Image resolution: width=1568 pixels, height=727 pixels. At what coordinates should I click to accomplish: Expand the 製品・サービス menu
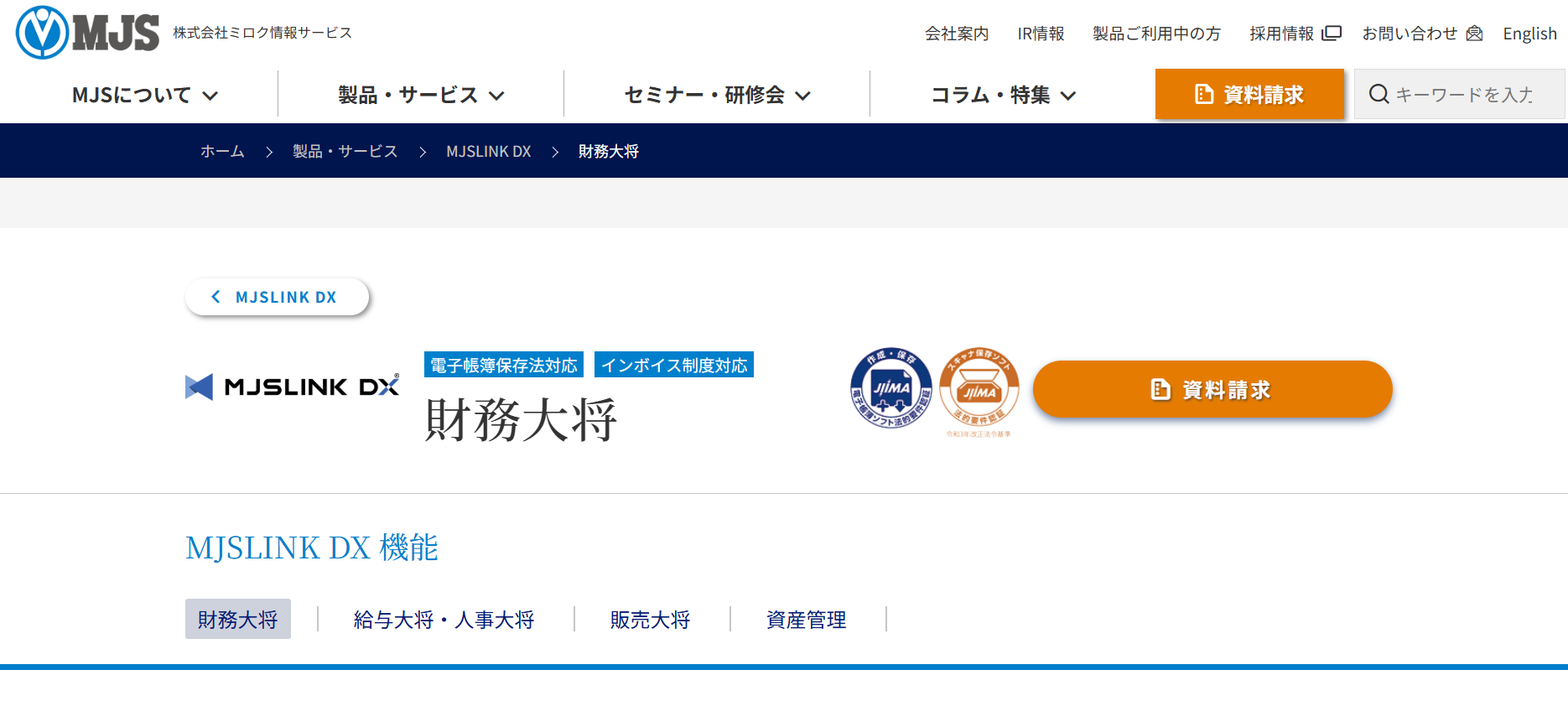pos(421,95)
